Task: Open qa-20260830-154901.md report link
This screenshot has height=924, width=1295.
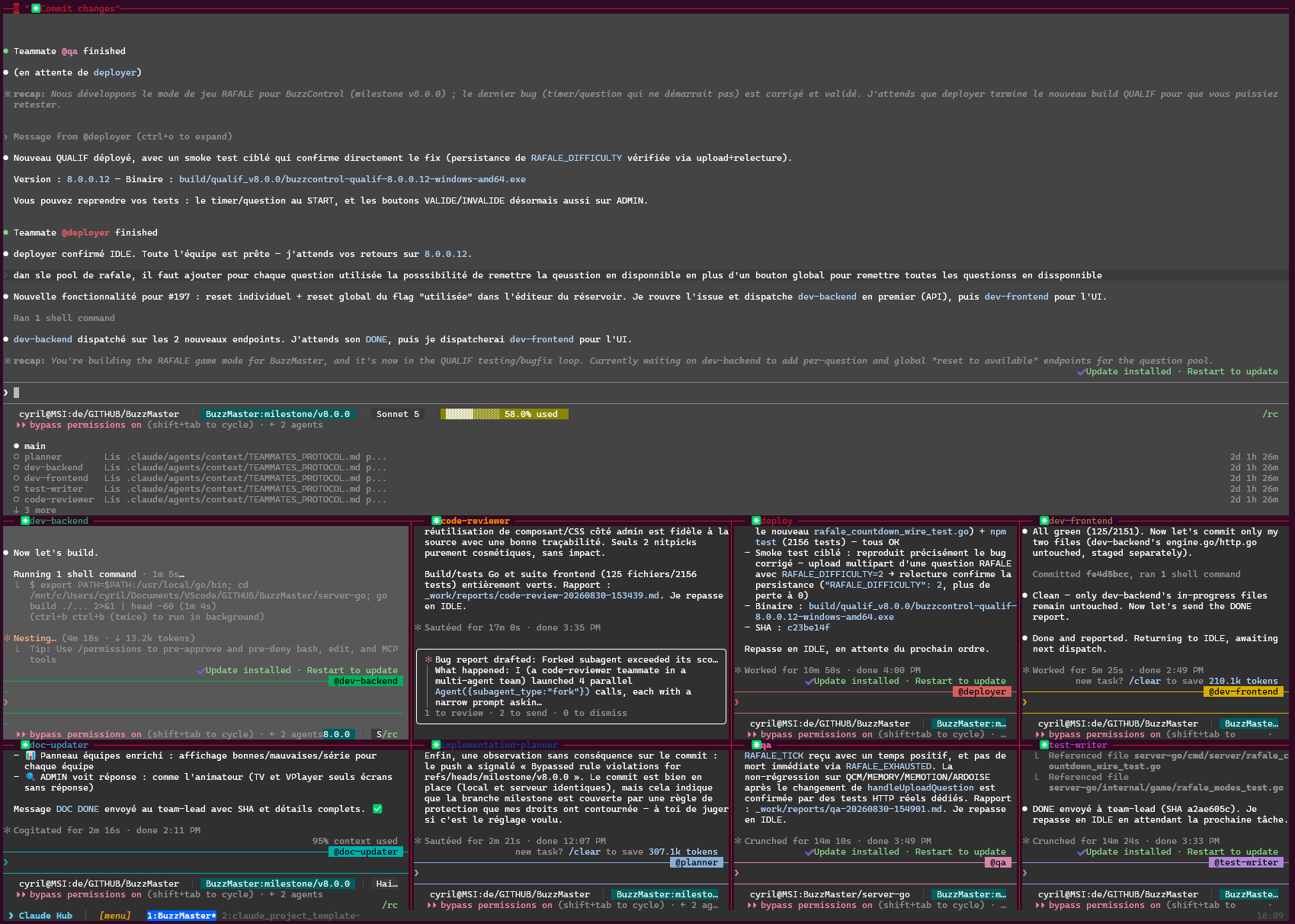Action: [x=848, y=810]
